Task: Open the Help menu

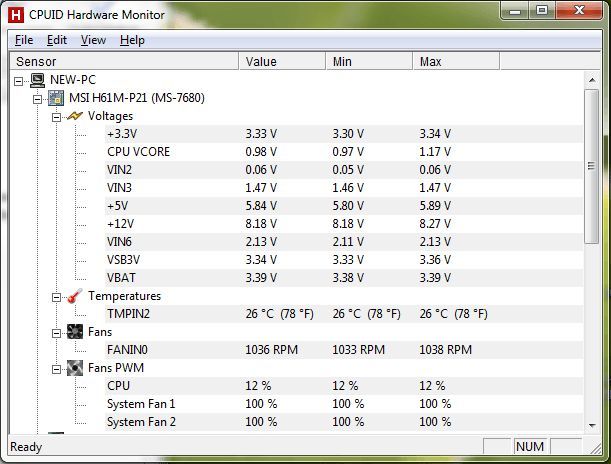Action: click(x=132, y=40)
